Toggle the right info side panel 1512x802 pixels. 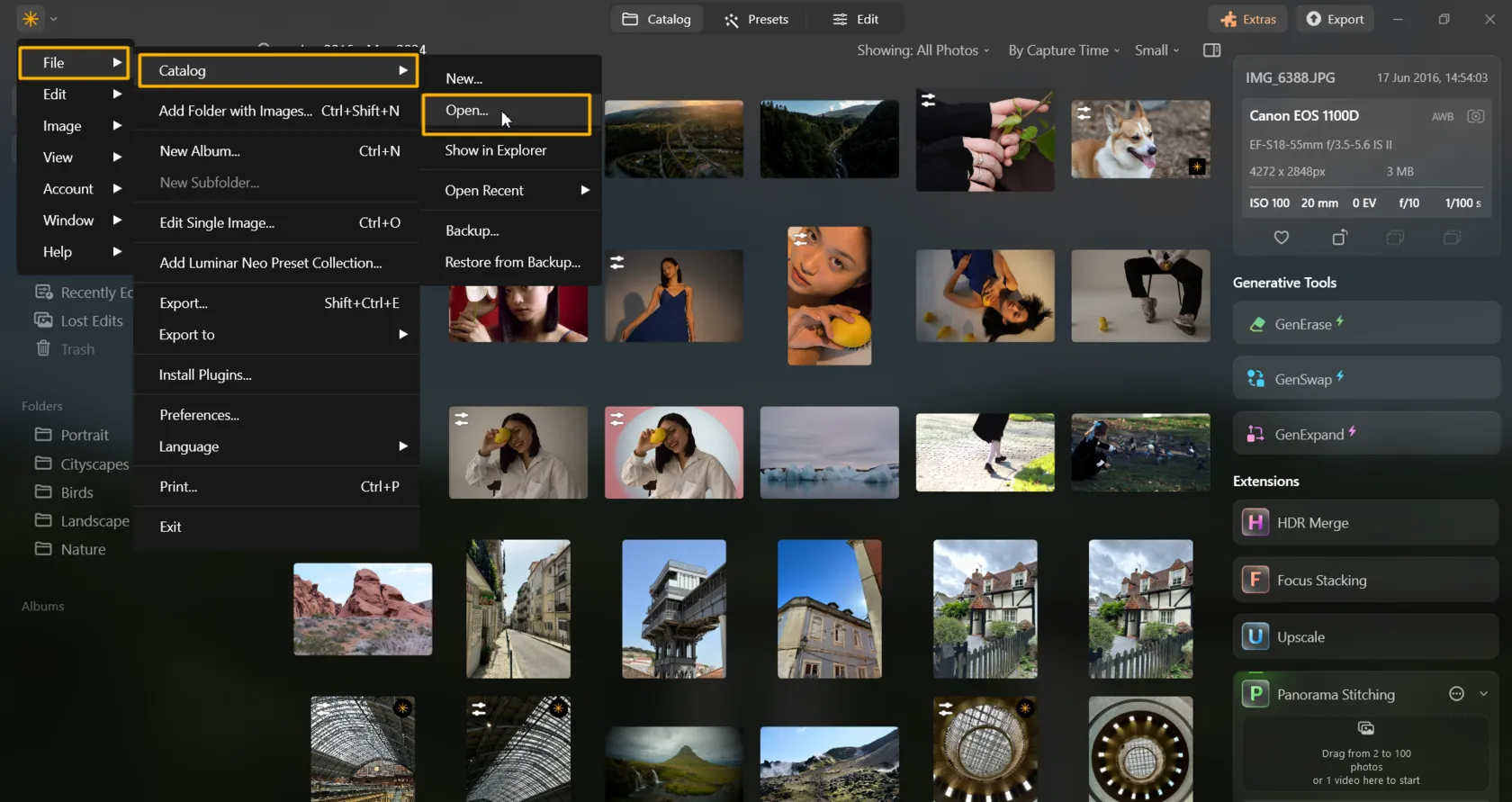click(x=1211, y=50)
